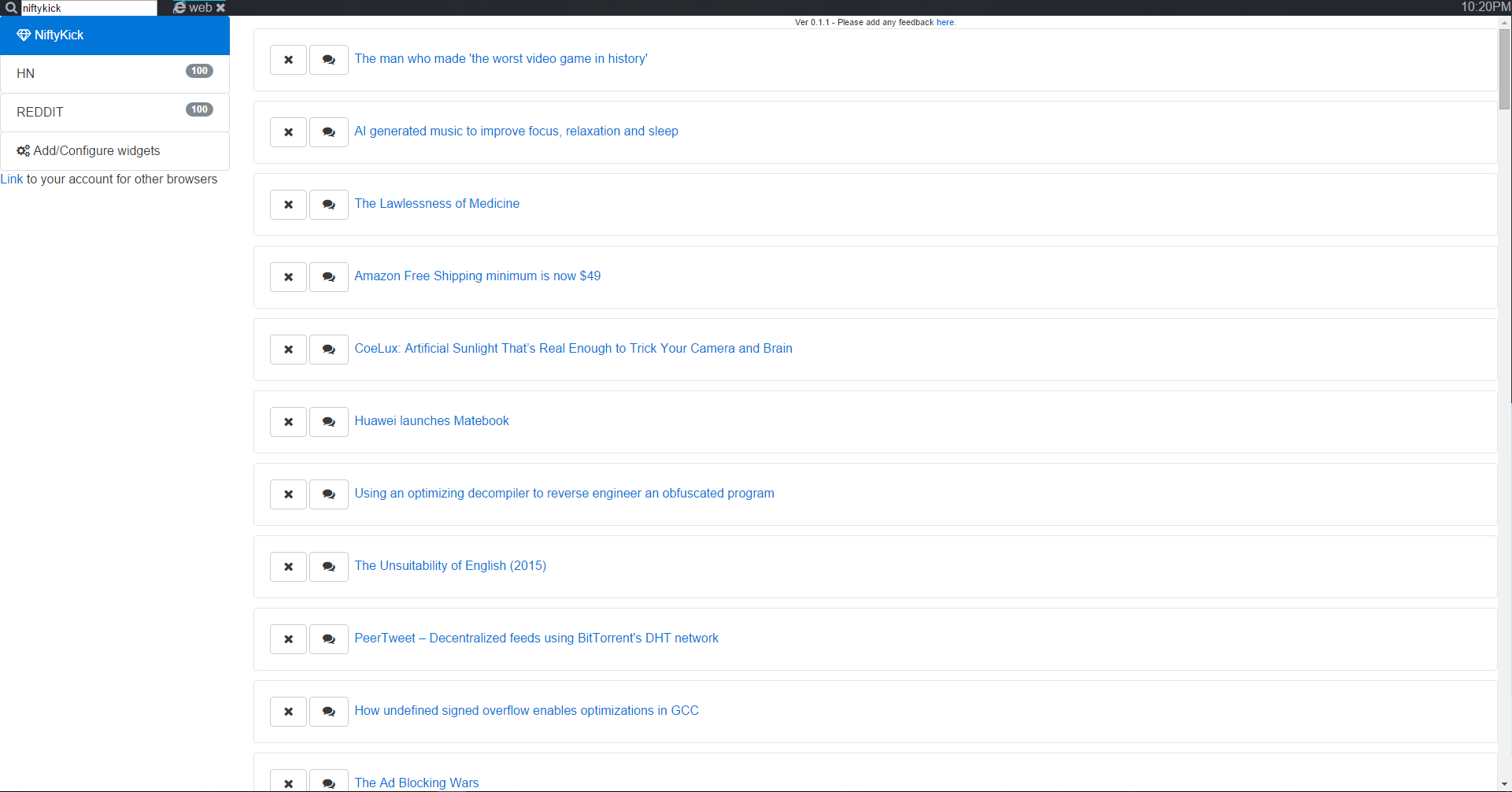Screen dimensions: 1512x792
Task: Open 'PeerTweet – Decentralized feeds' article
Action: click(x=536, y=638)
